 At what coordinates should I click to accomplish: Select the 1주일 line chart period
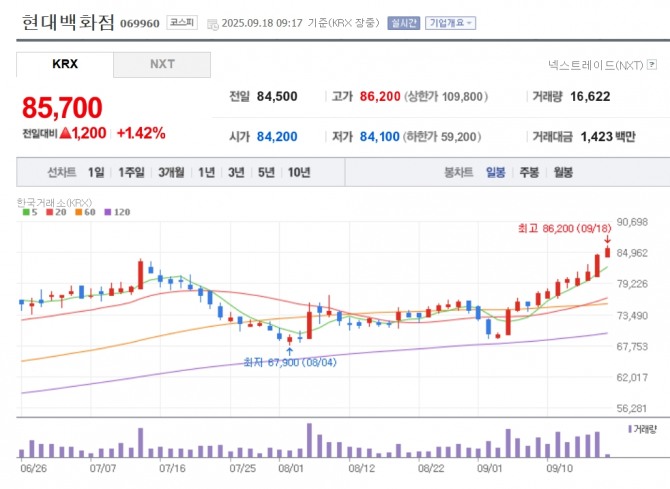132,172
